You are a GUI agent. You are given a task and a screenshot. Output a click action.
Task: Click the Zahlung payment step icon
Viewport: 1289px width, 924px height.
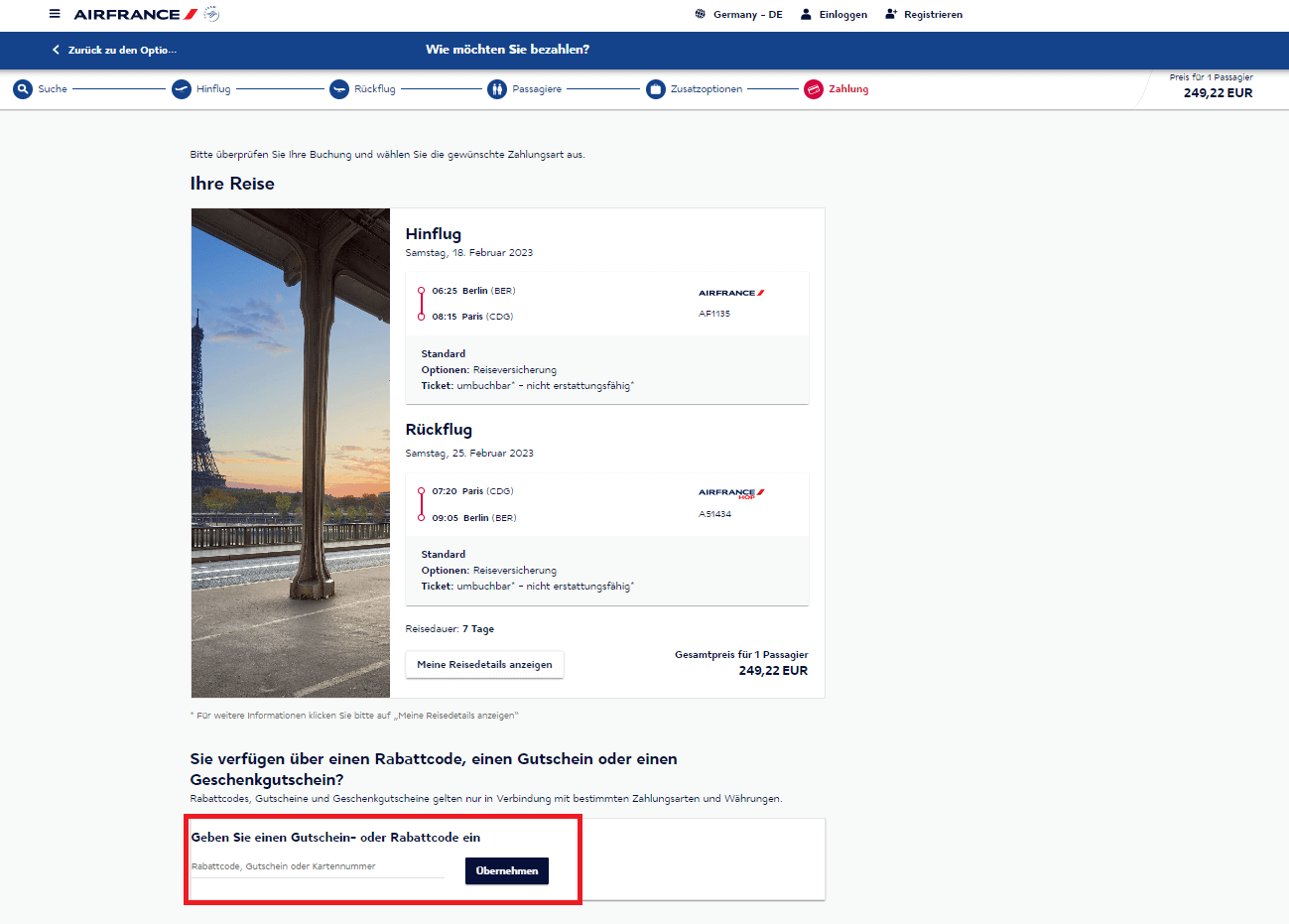click(x=814, y=89)
